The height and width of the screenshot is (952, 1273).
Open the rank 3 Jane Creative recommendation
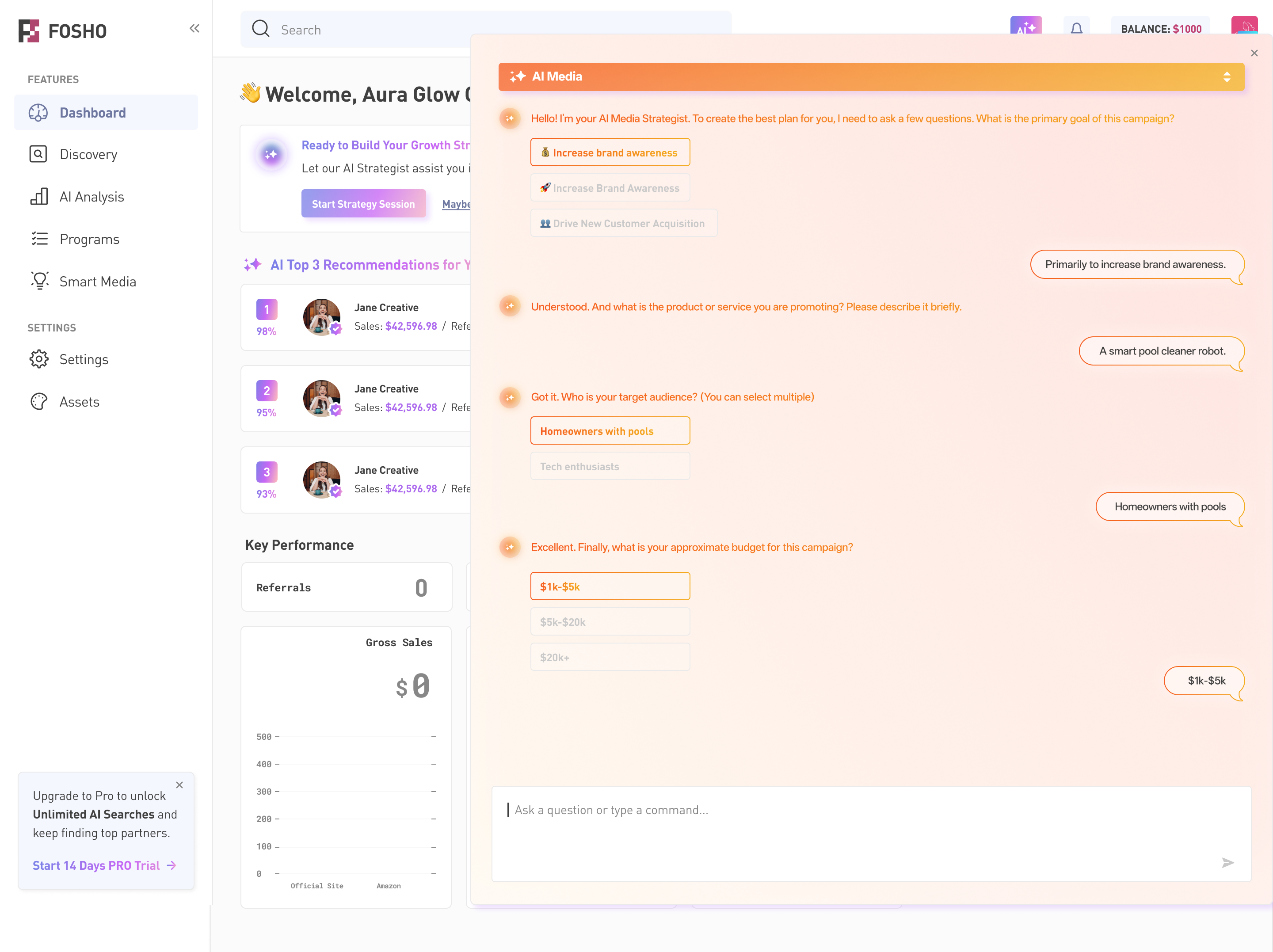tap(356, 480)
